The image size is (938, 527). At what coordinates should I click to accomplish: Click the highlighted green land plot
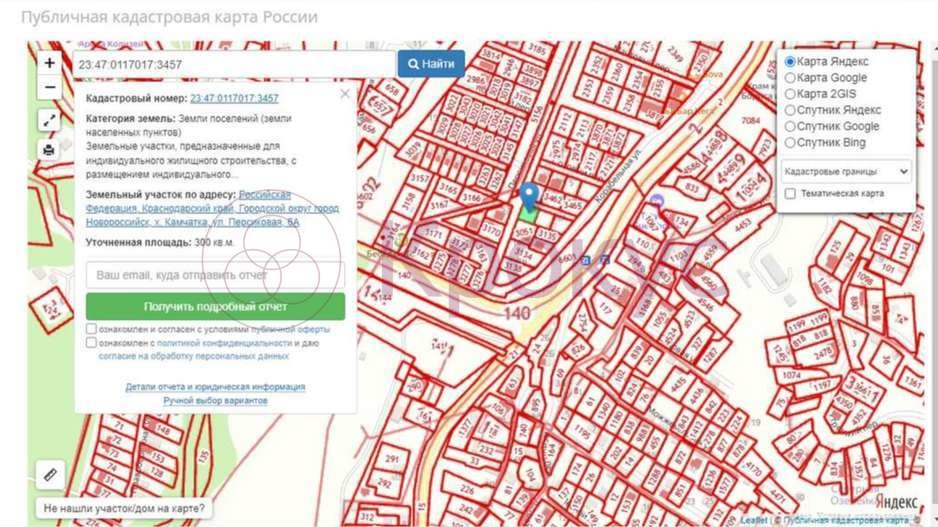pyautogui.click(x=529, y=215)
